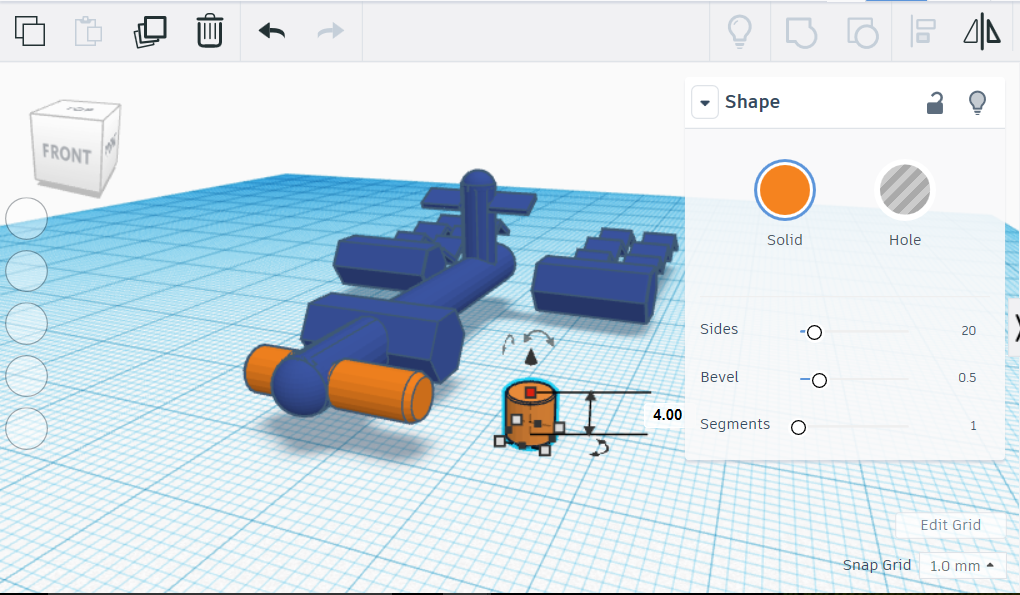
Task: Click the third round view control button
Action: click(27, 323)
